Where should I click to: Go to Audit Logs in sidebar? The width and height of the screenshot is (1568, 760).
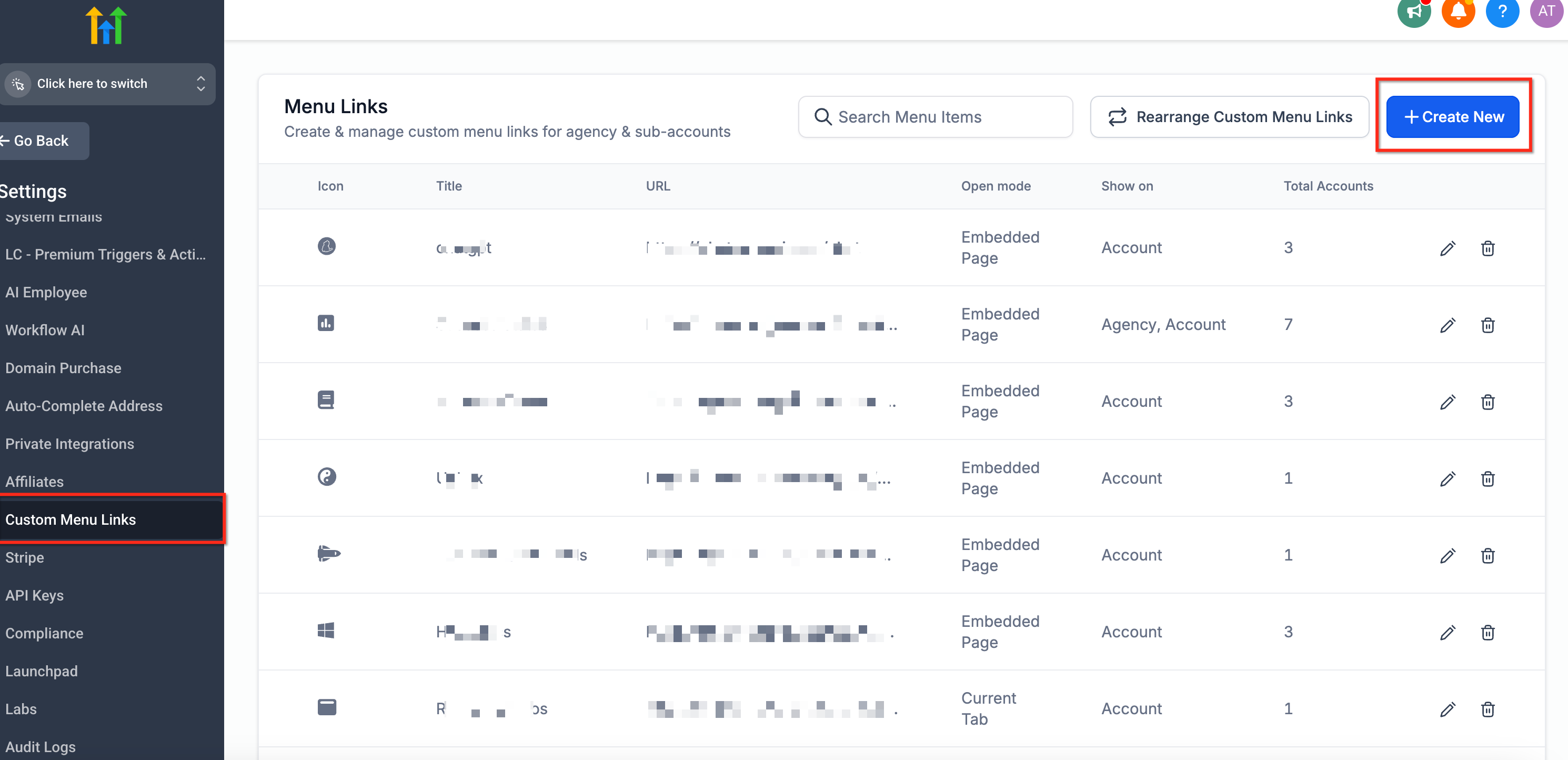[40, 747]
